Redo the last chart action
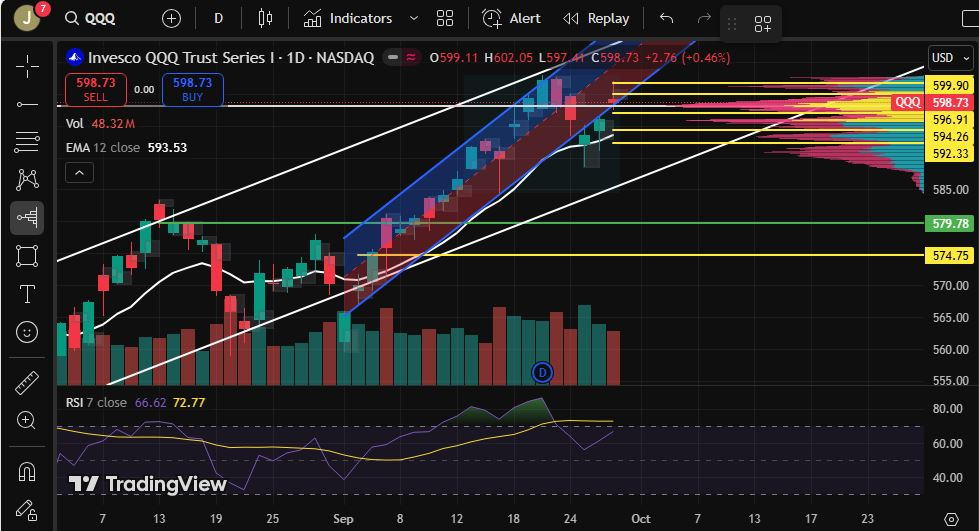Viewport: 979px width, 531px height. (x=704, y=19)
